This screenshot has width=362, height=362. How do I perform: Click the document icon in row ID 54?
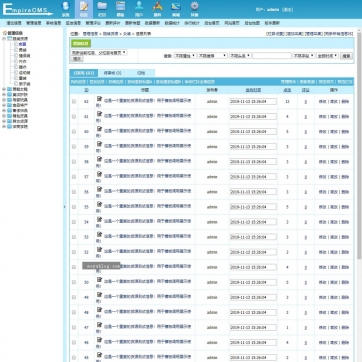[99, 219]
